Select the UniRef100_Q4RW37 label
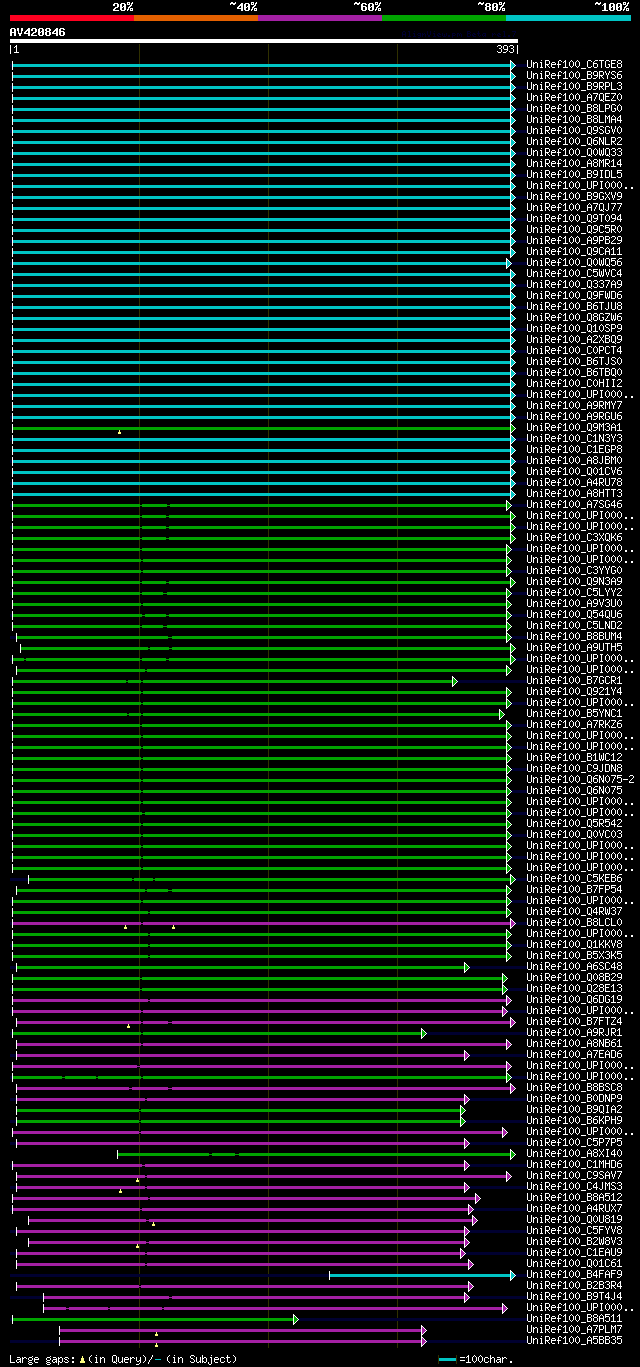 point(574,911)
